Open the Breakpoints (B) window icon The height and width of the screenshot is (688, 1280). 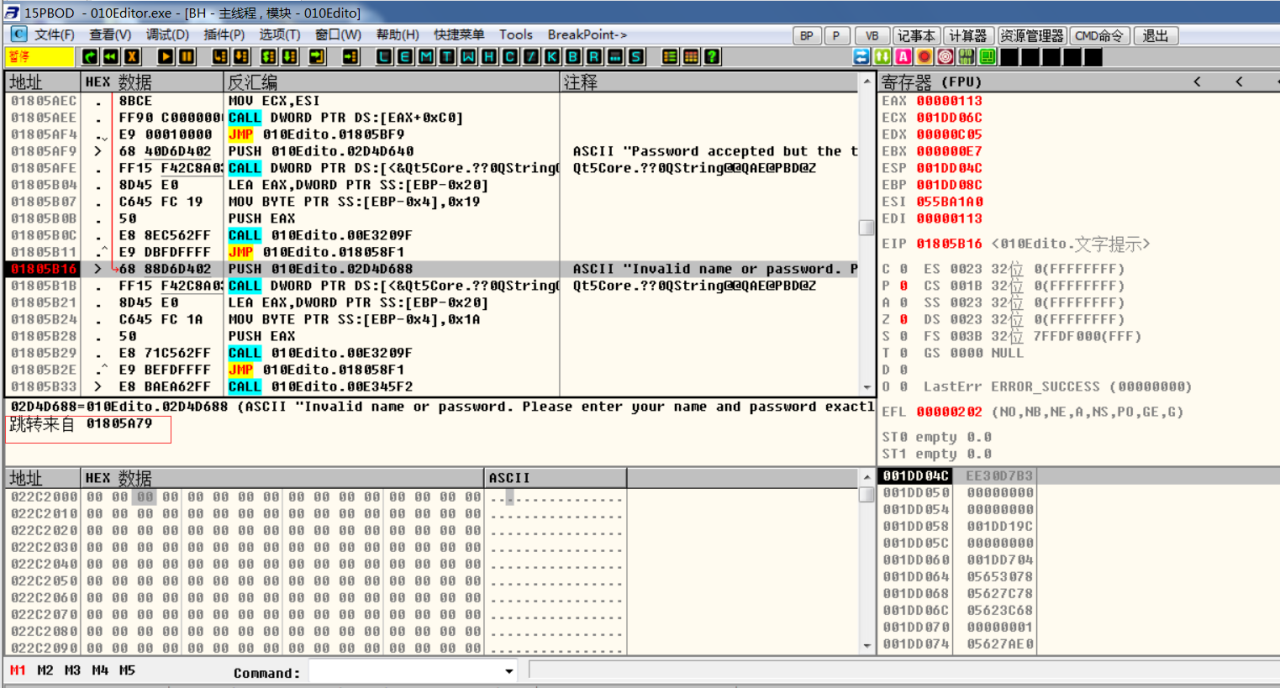(572, 57)
